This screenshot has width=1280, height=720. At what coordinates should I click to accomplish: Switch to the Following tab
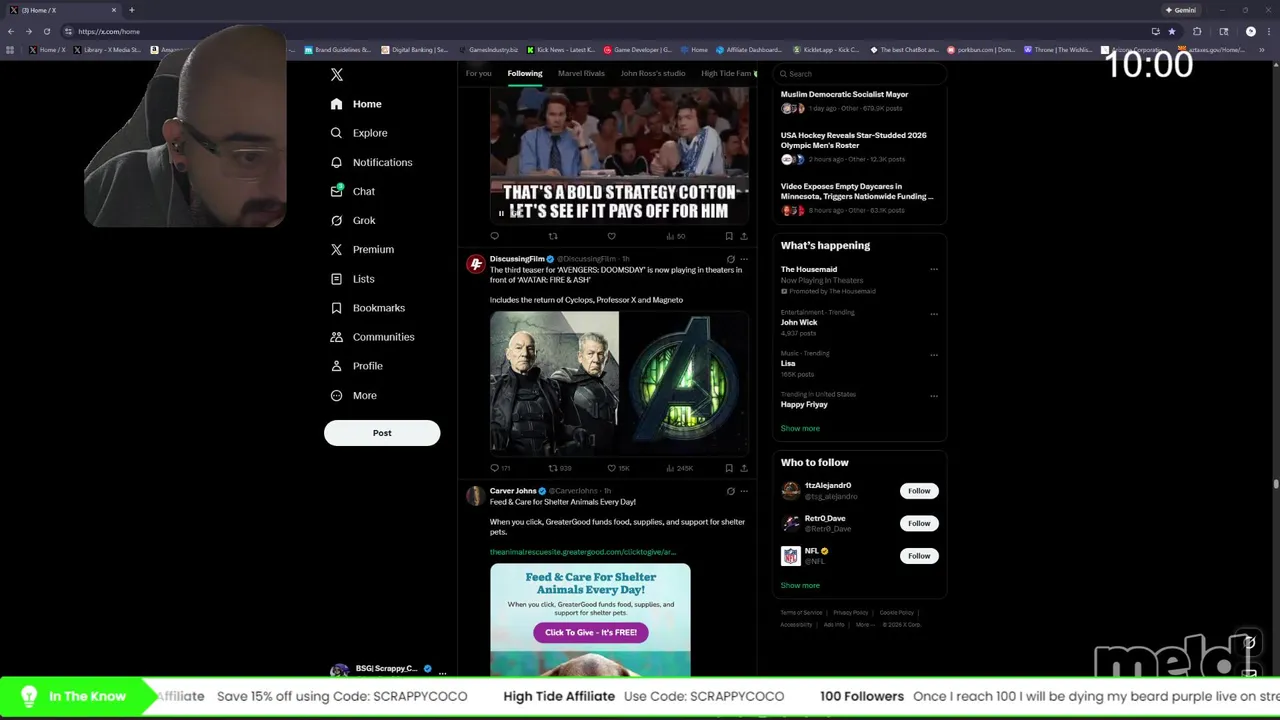[524, 73]
